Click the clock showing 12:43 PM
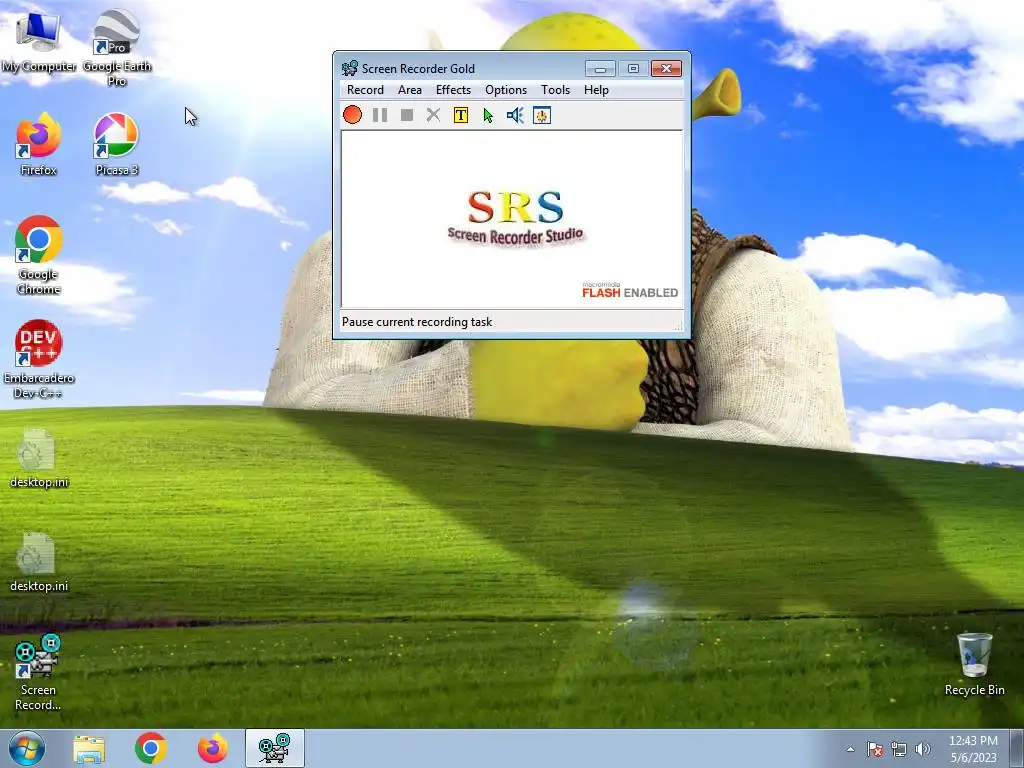The height and width of the screenshot is (768, 1024). click(973, 748)
